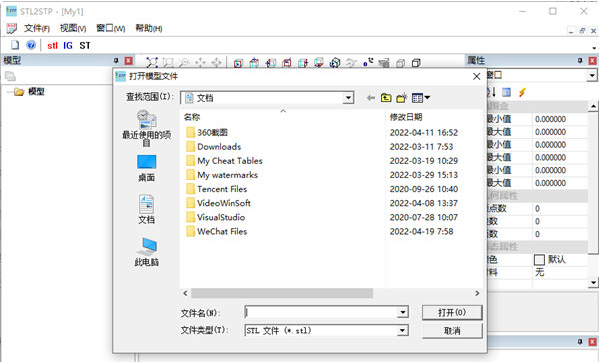The width and height of the screenshot is (599, 362).
Task: Click the 取消 button
Action: (452, 330)
